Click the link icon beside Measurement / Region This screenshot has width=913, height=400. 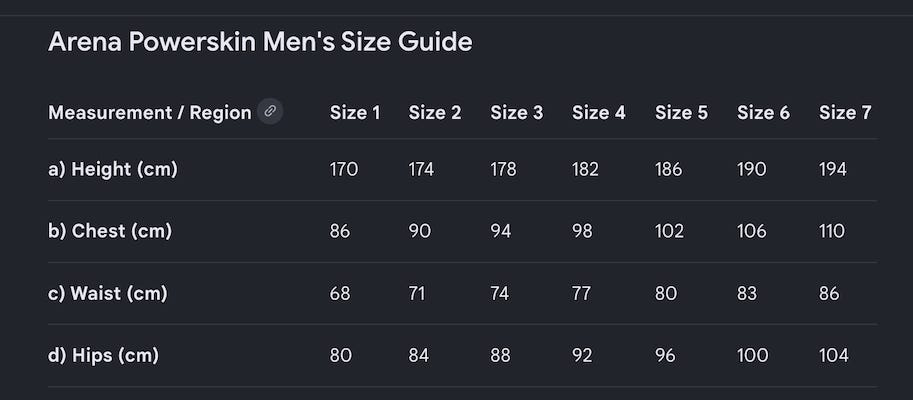(270, 112)
